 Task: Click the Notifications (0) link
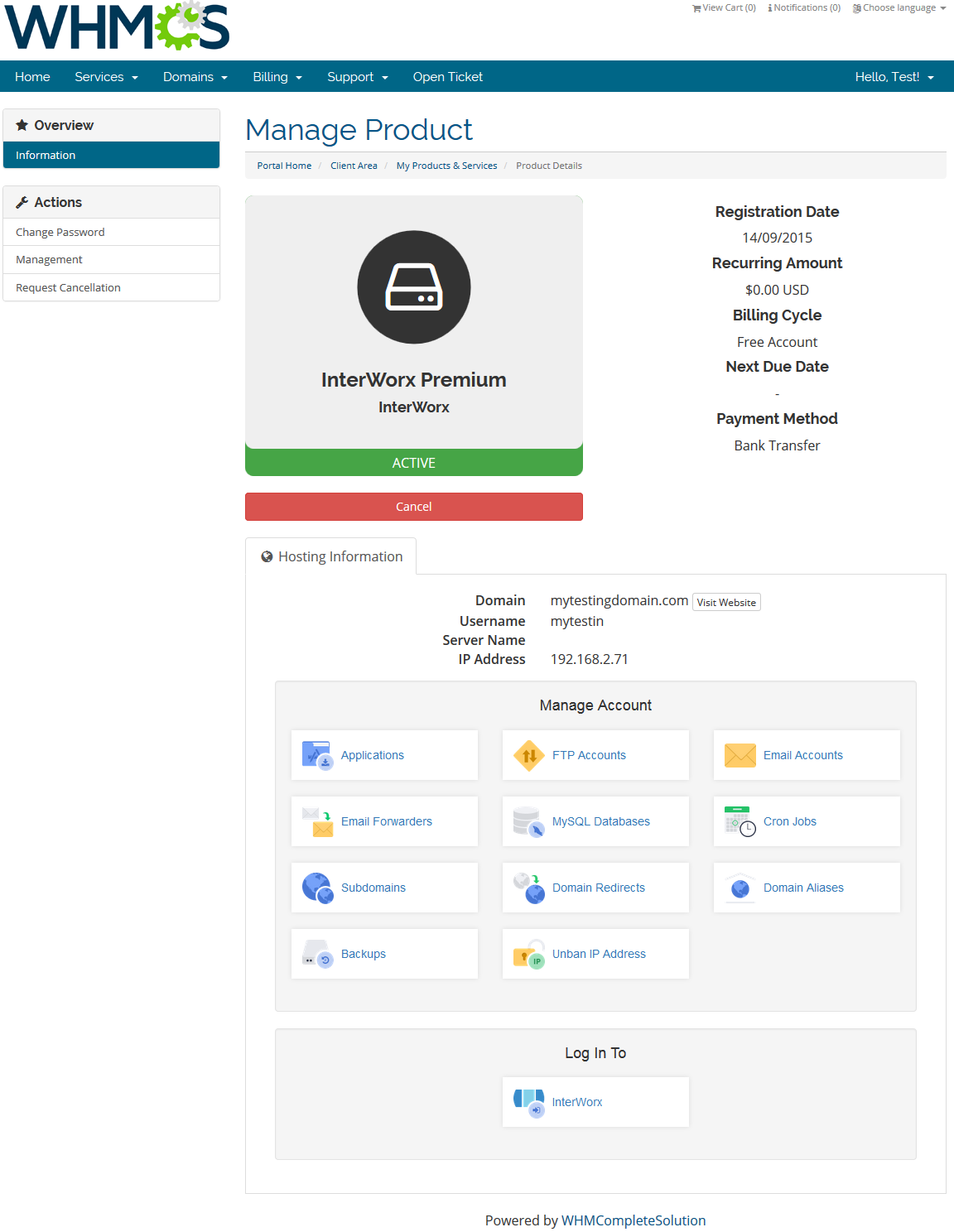pos(804,8)
